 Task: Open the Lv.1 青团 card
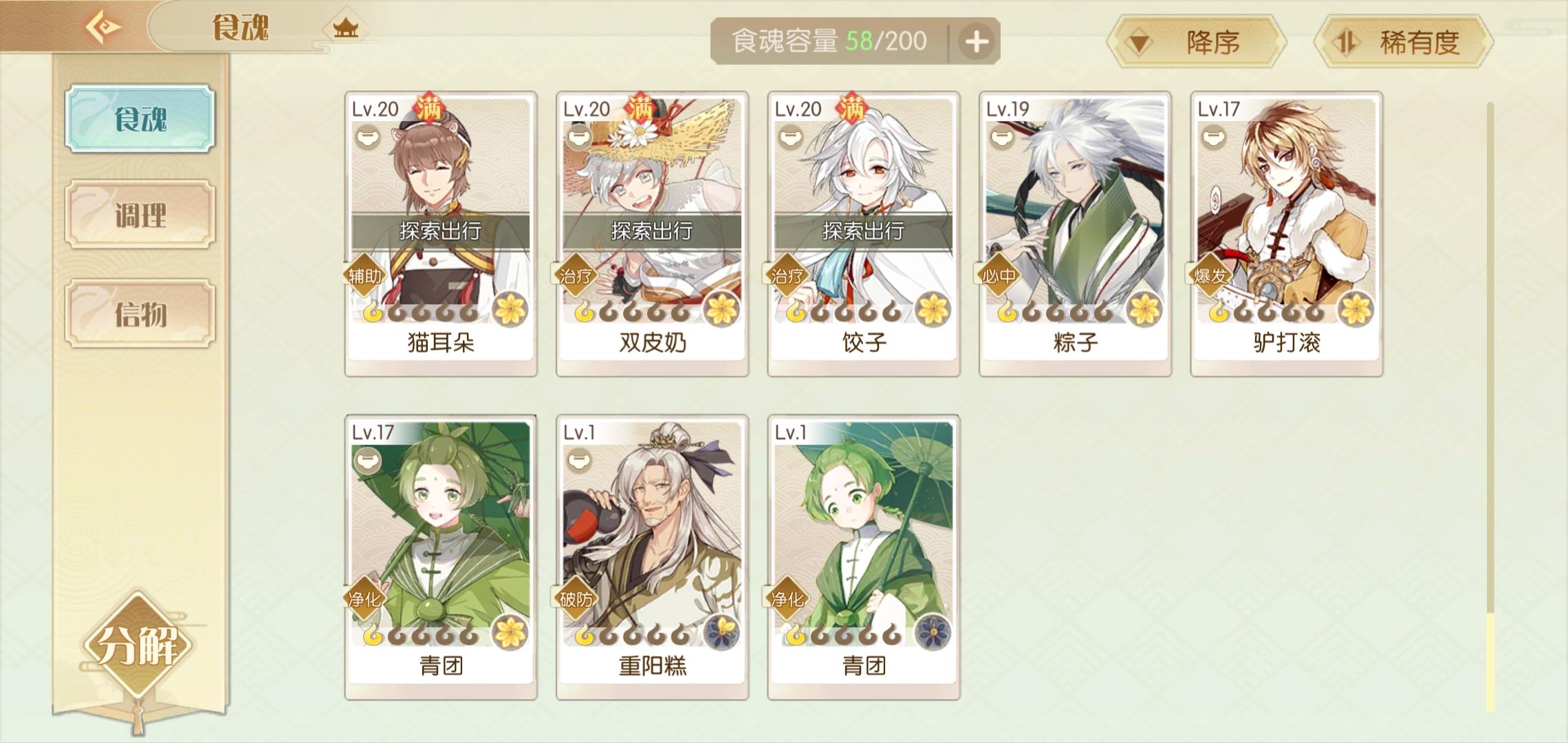click(864, 557)
